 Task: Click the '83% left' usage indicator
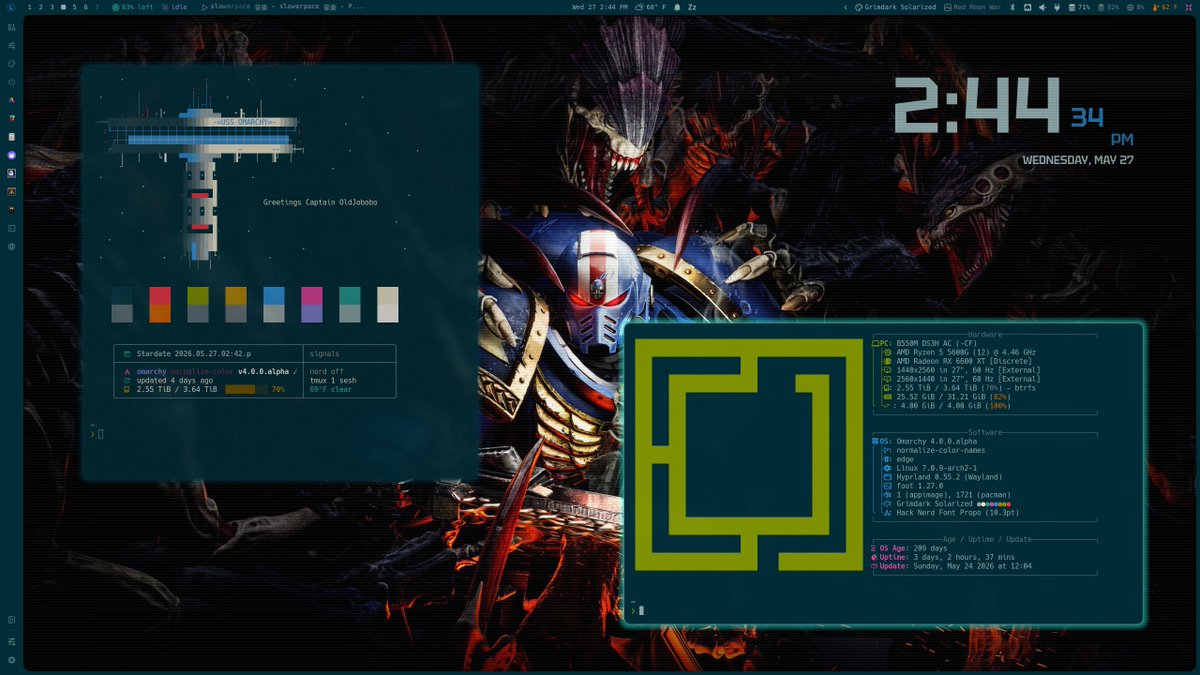133,7
